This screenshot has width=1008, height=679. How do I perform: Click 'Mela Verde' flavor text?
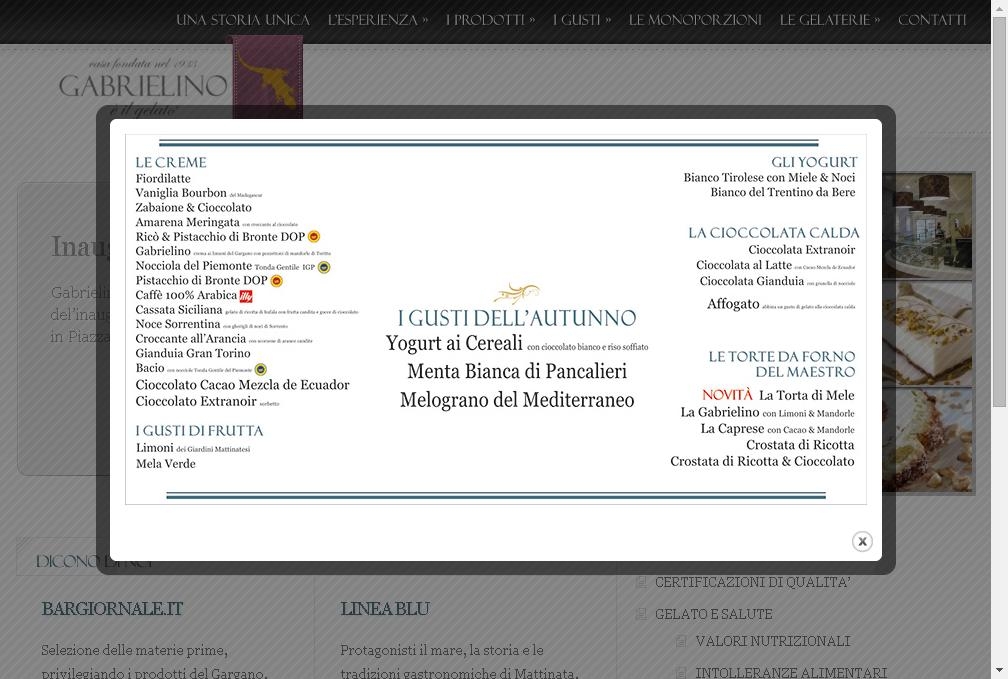[165, 464]
